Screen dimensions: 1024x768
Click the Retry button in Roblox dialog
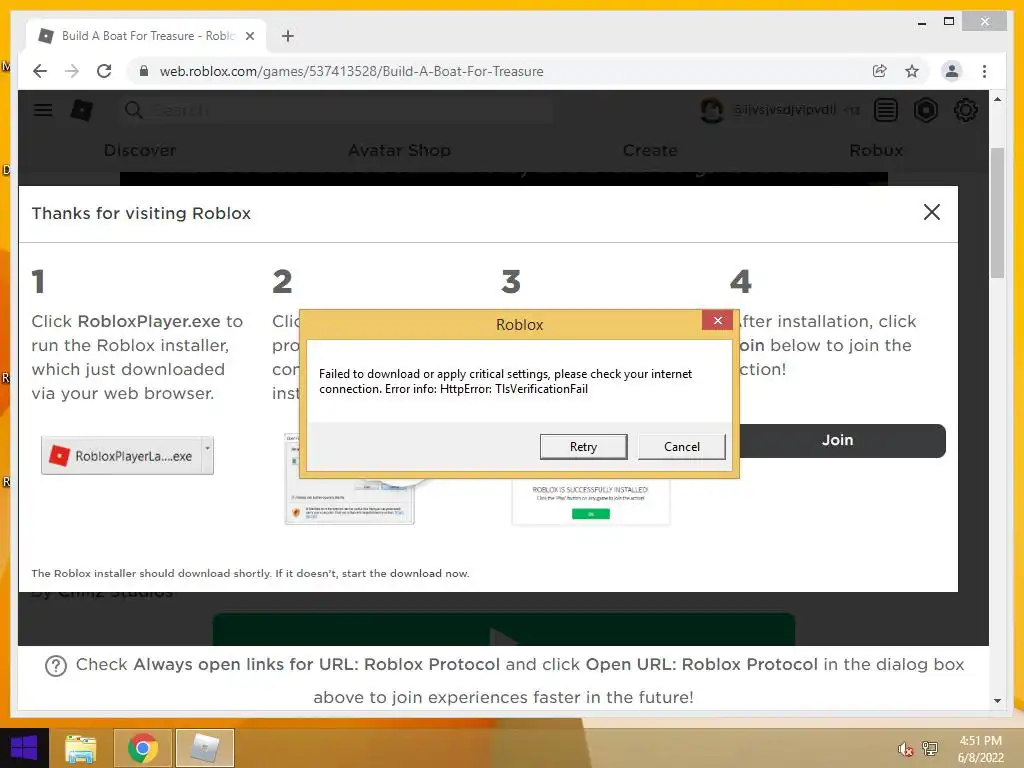(583, 447)
